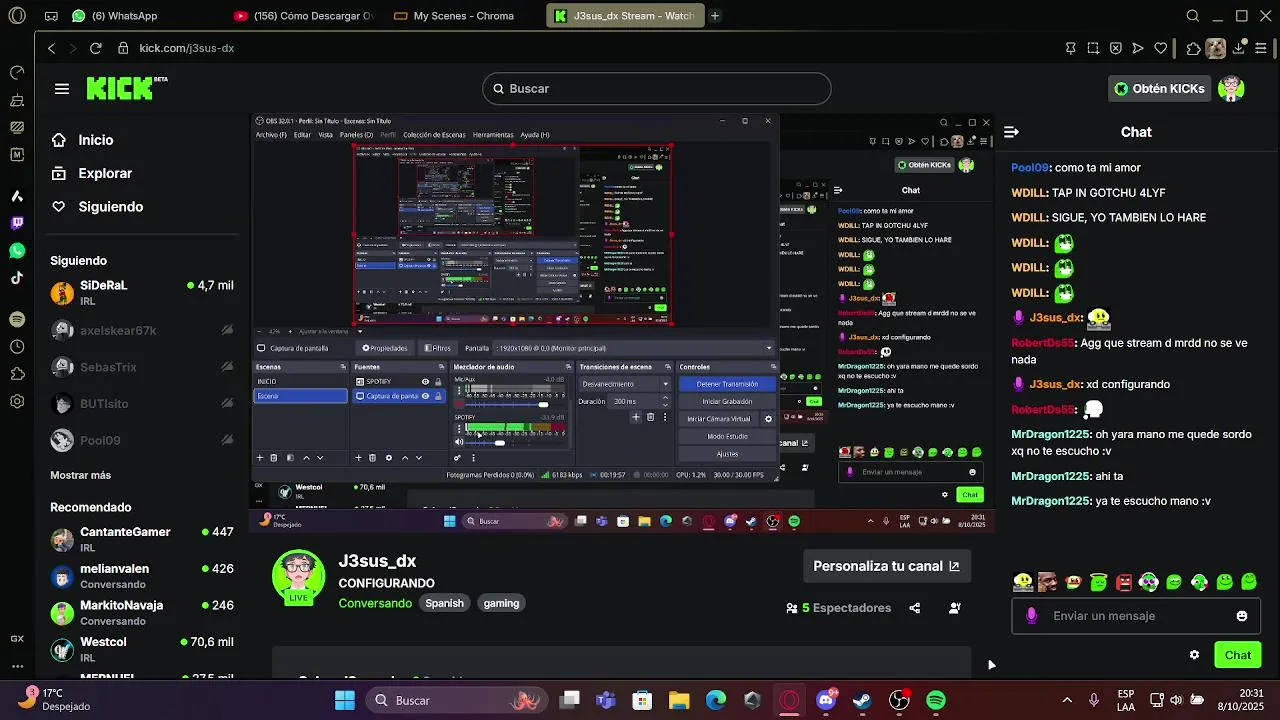Screen dimensions: 1280x720
Task: Toggle Captura de pantalla source eye in OBS
Action: pyautogui.click(x=425, y=396)
